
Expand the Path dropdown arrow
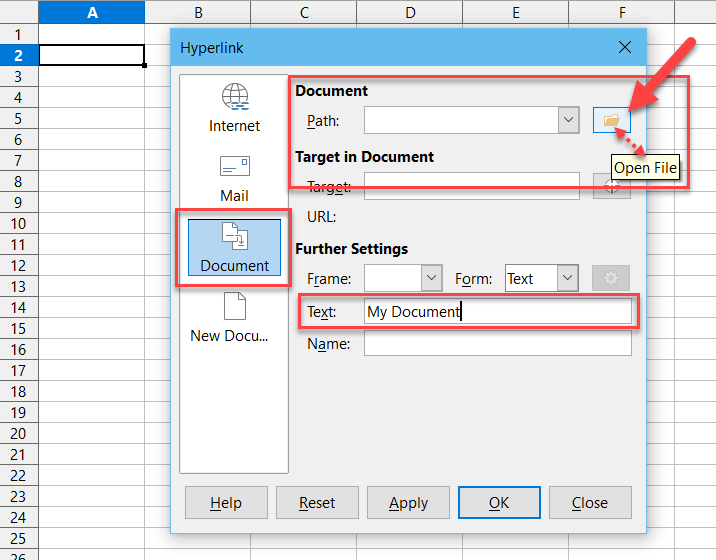[x=569, y=120]
